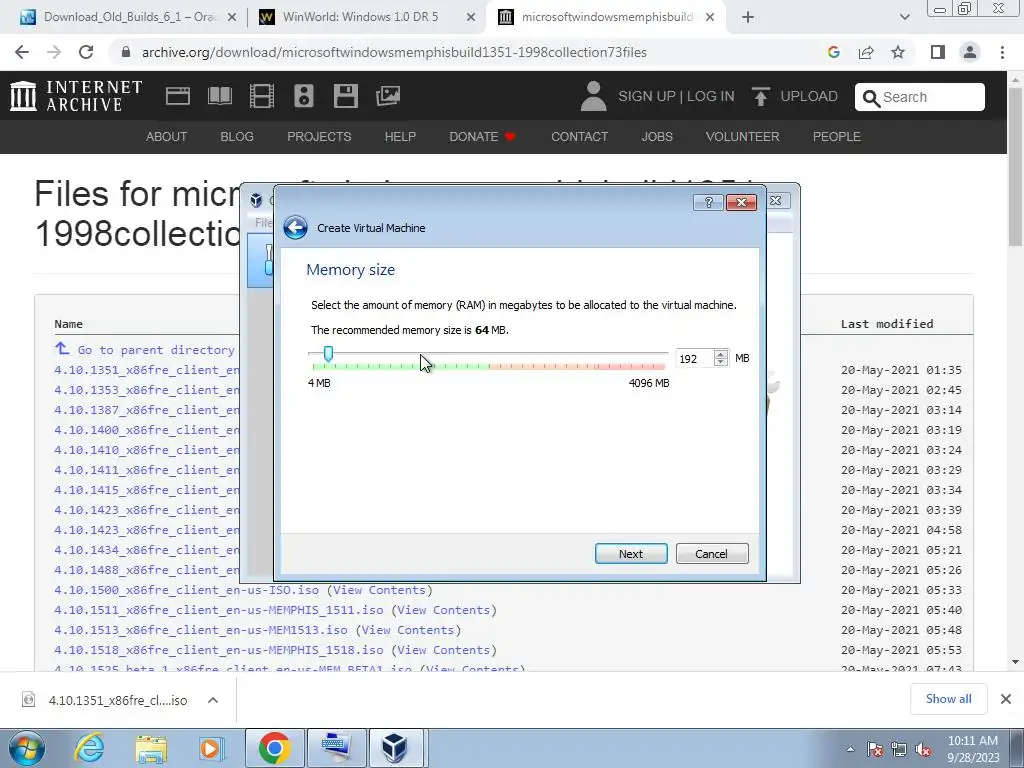The image size is (1024, 768).
Task: Open the Images icon in navbar
Action: pos(388,96)
